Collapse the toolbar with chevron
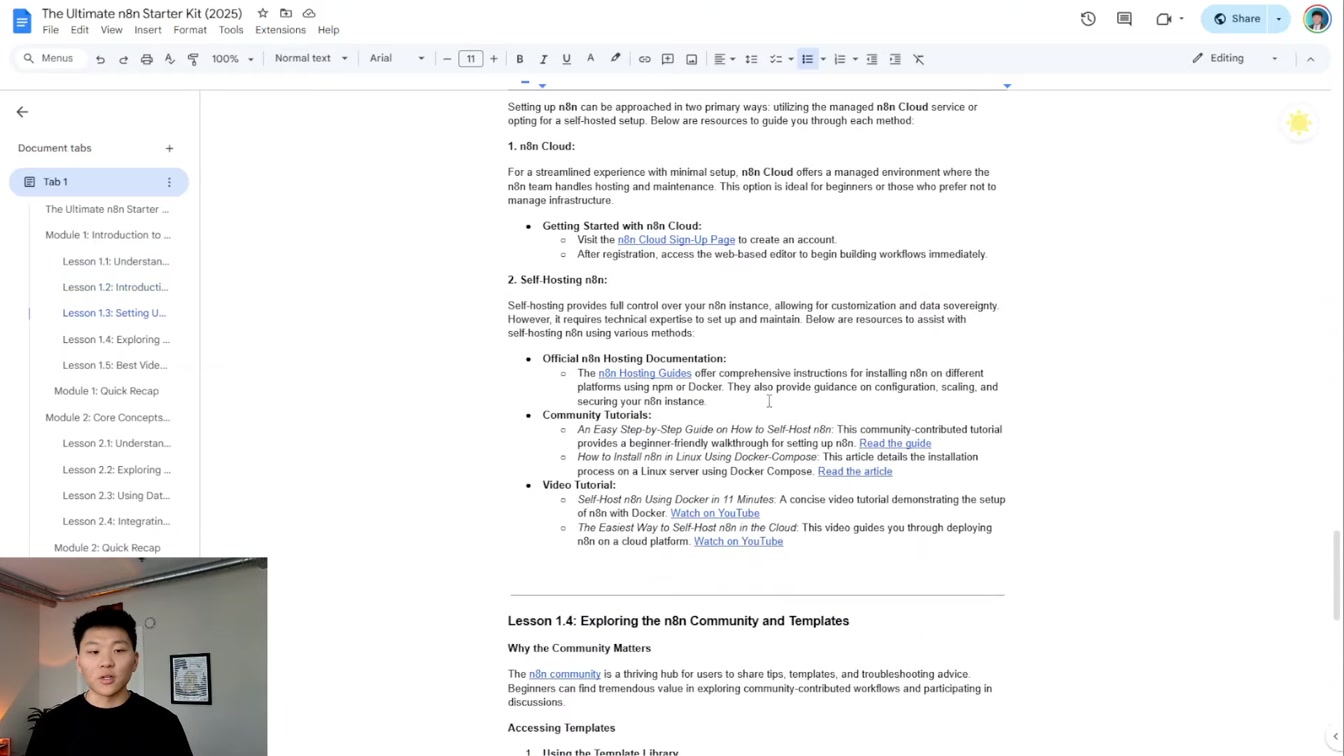This screenshot has width=1344, height=756. [1310, 59]
